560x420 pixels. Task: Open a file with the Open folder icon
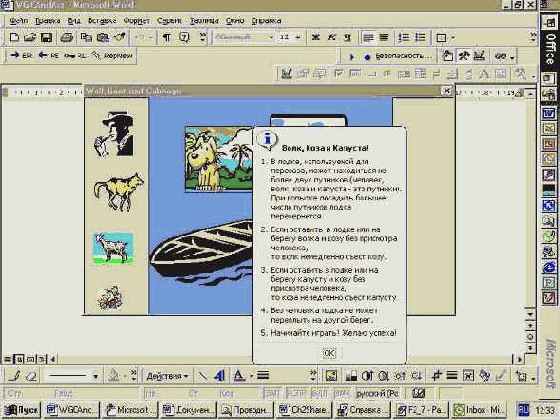point(30,37)
